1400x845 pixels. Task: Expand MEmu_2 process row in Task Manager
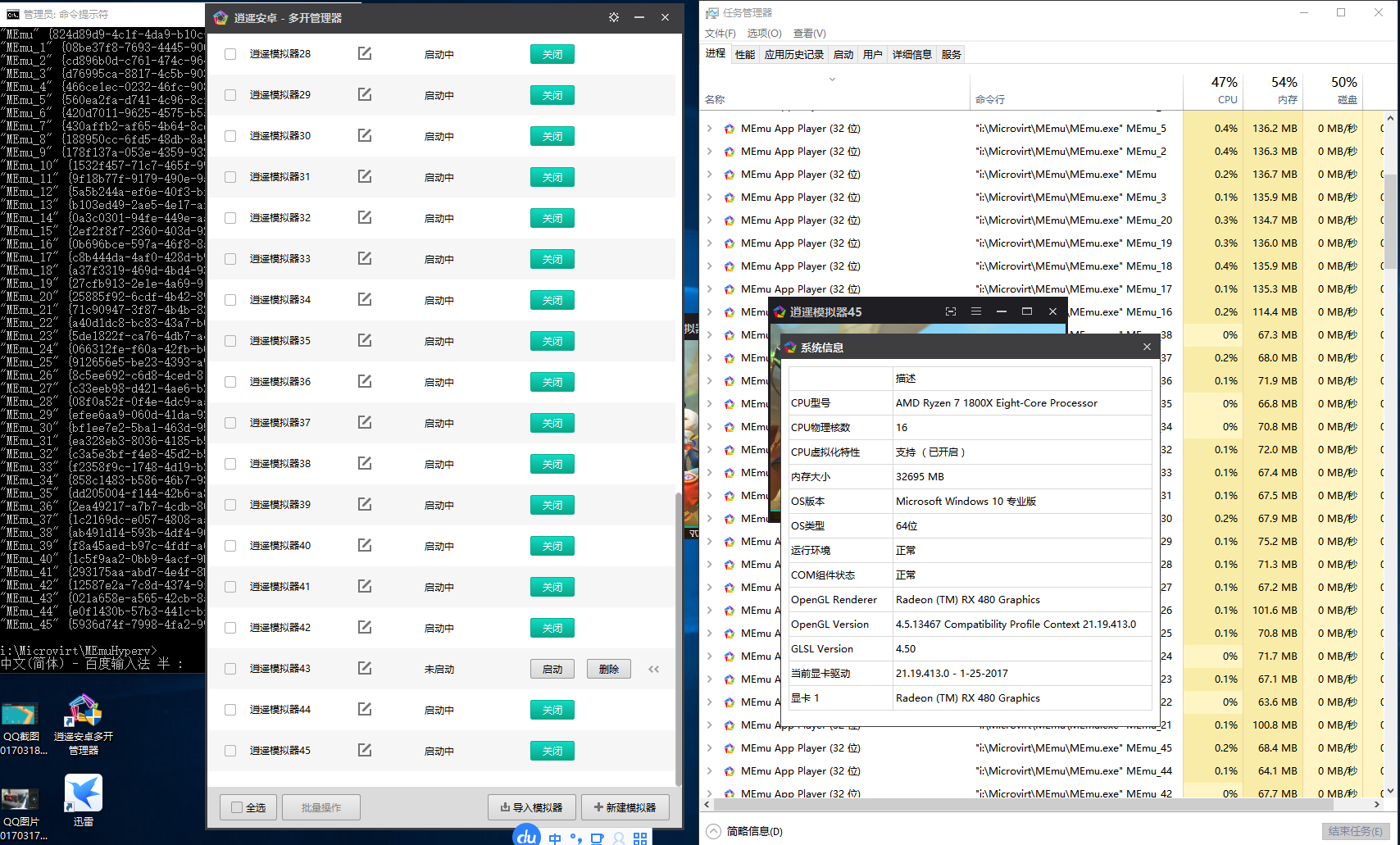[710, 152]
